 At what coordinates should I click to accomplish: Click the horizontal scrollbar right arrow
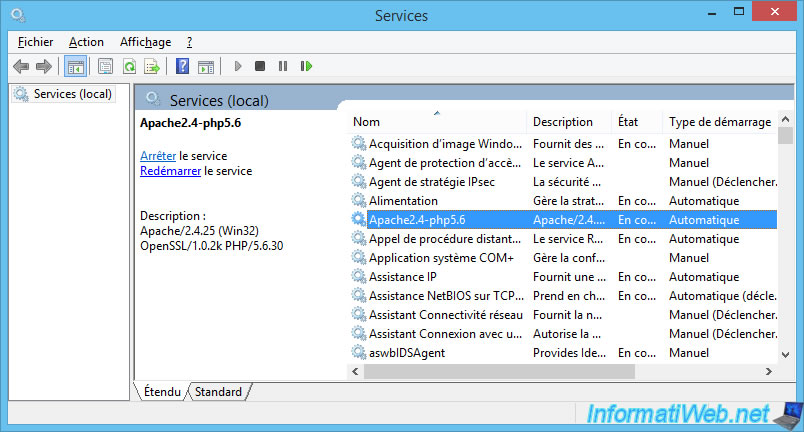pyautogui.click(x=769, y=372)
